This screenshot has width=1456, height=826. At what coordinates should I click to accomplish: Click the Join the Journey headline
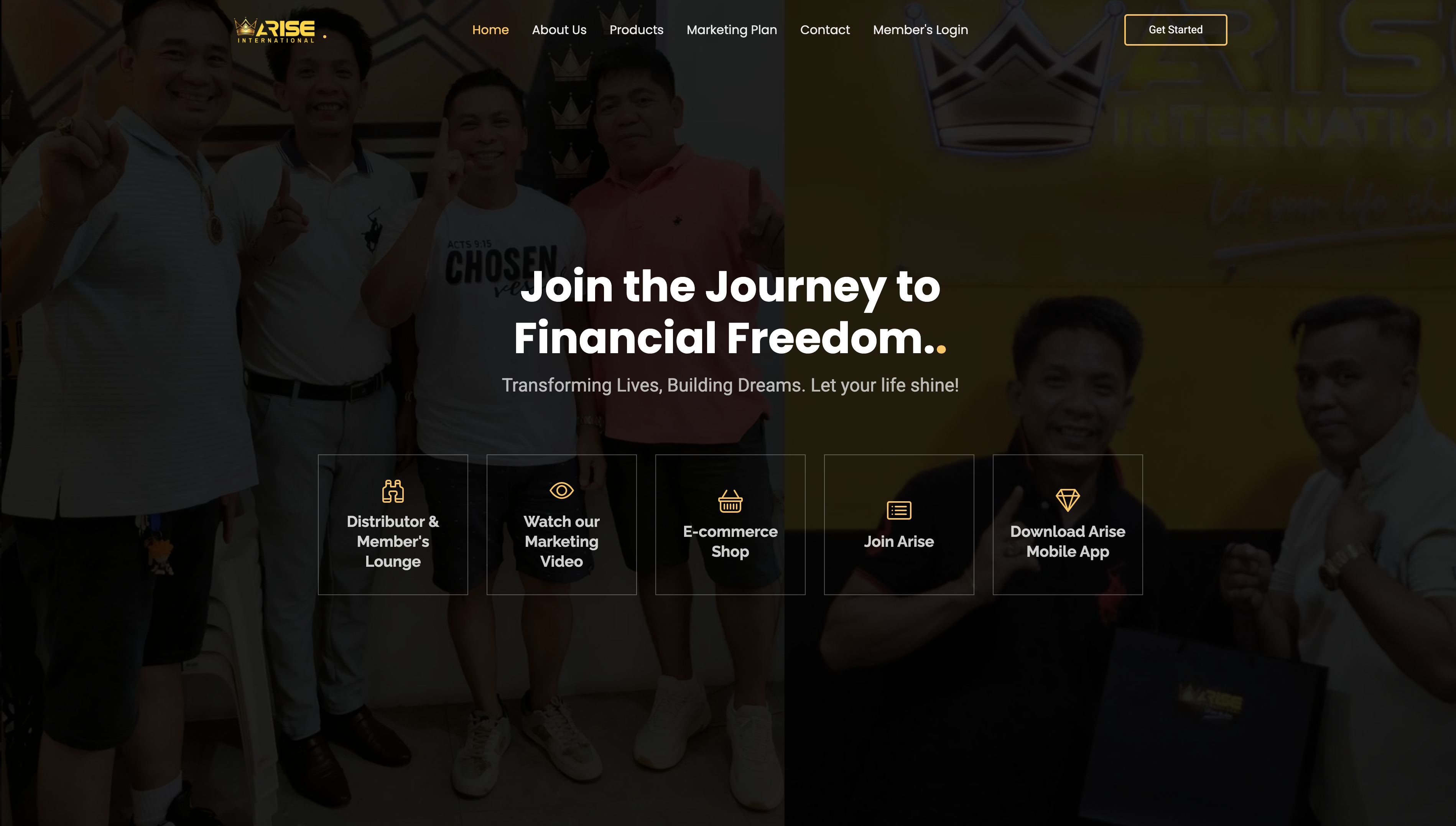pyautogui.click(x=730, y=312)
